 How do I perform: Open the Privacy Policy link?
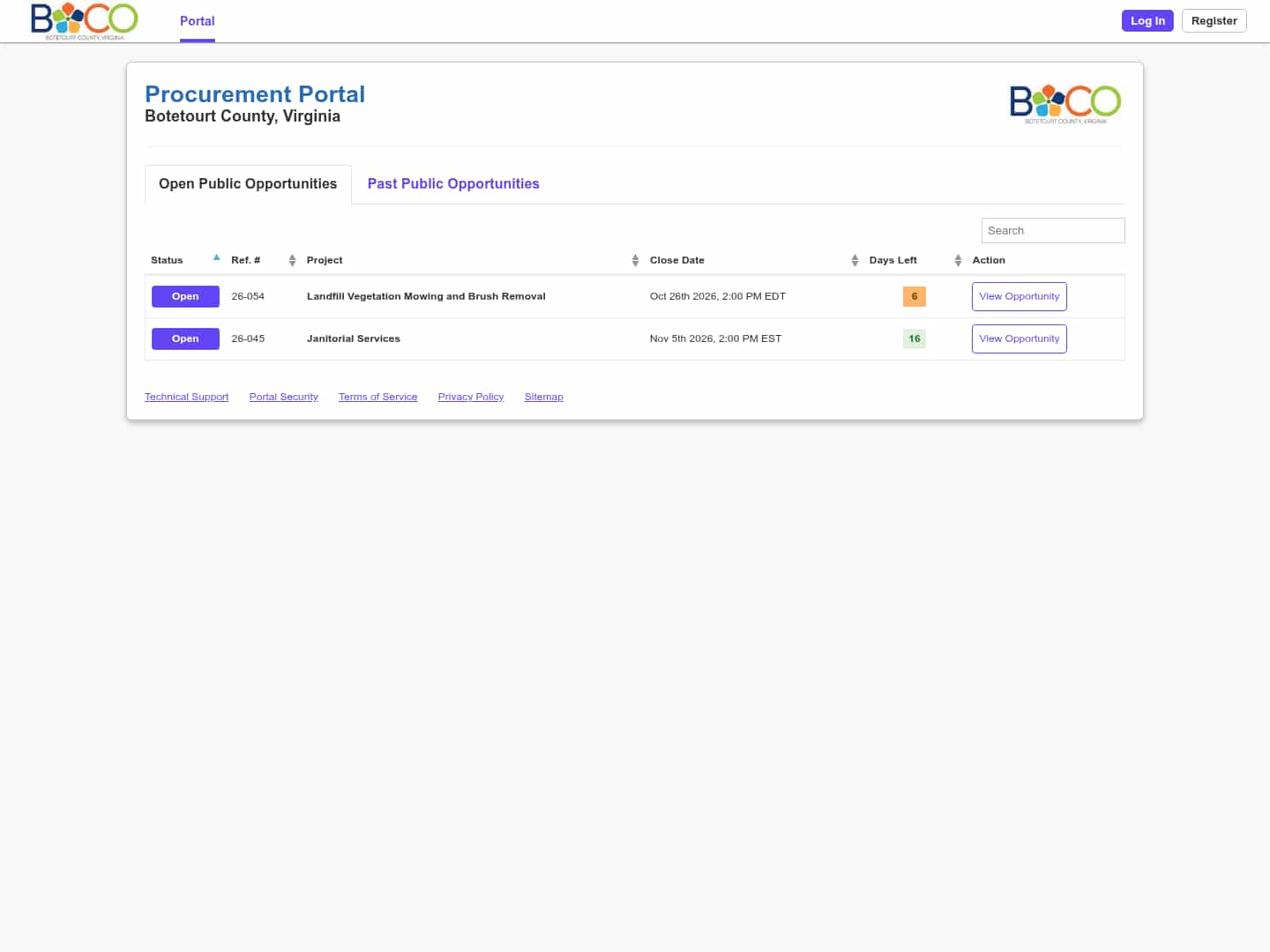(471, 397)
